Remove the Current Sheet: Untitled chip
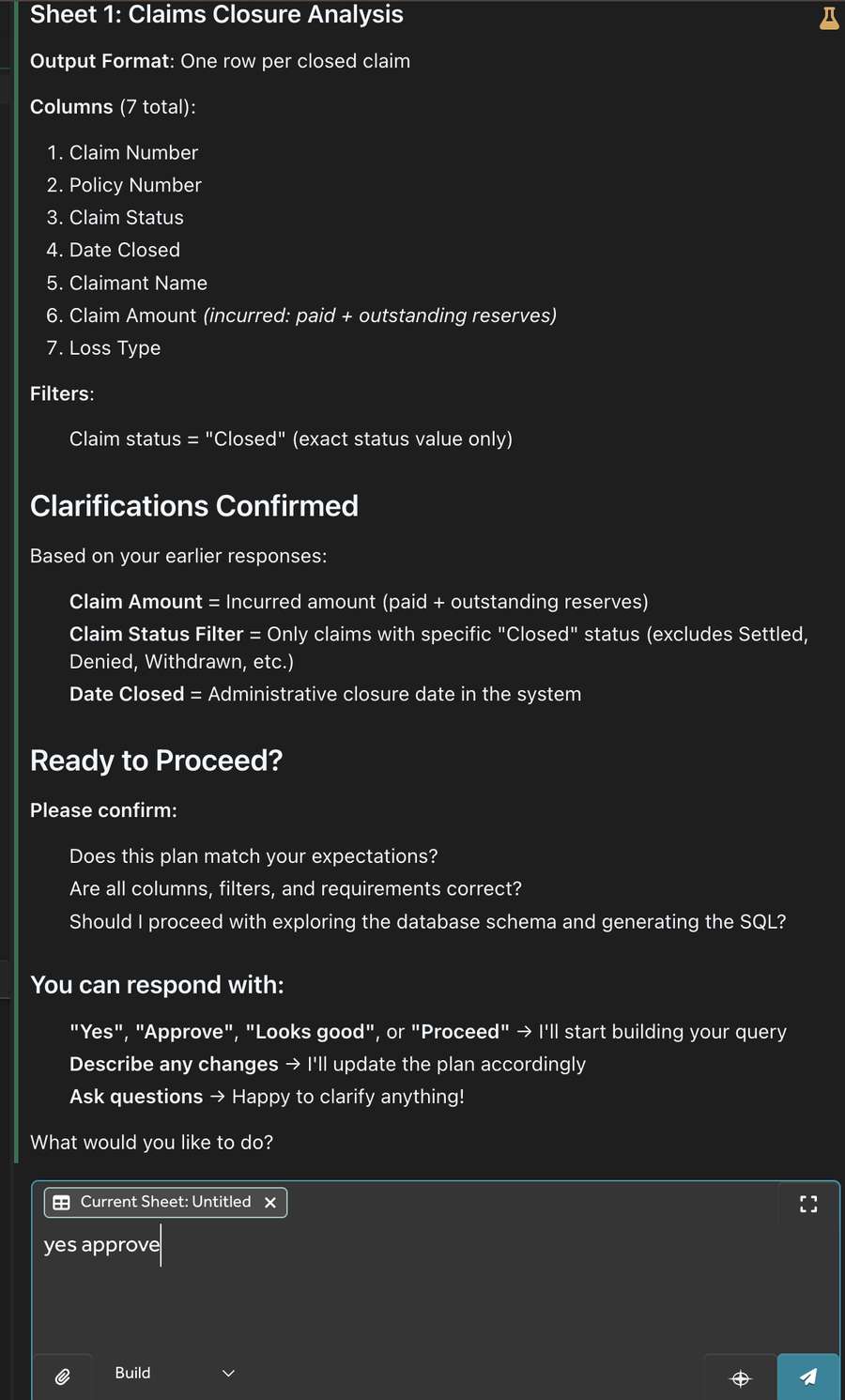The image size is (845, 1400). click(x=270, y=1203)
